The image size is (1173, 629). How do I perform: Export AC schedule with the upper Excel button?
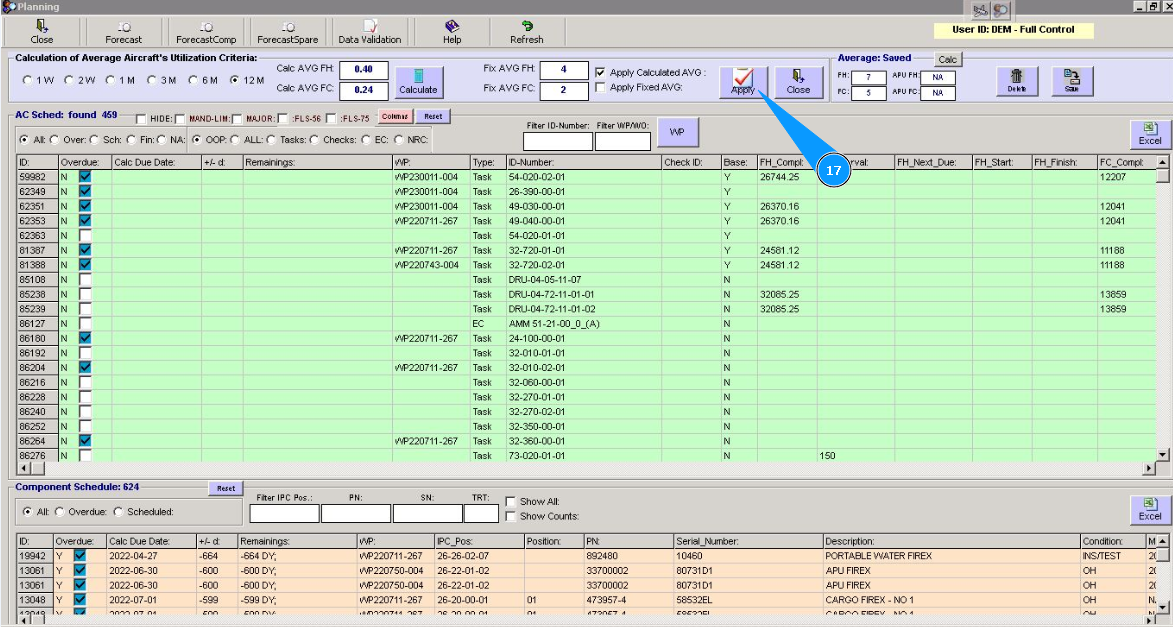pyautogui.click(x=1150, y=134)
